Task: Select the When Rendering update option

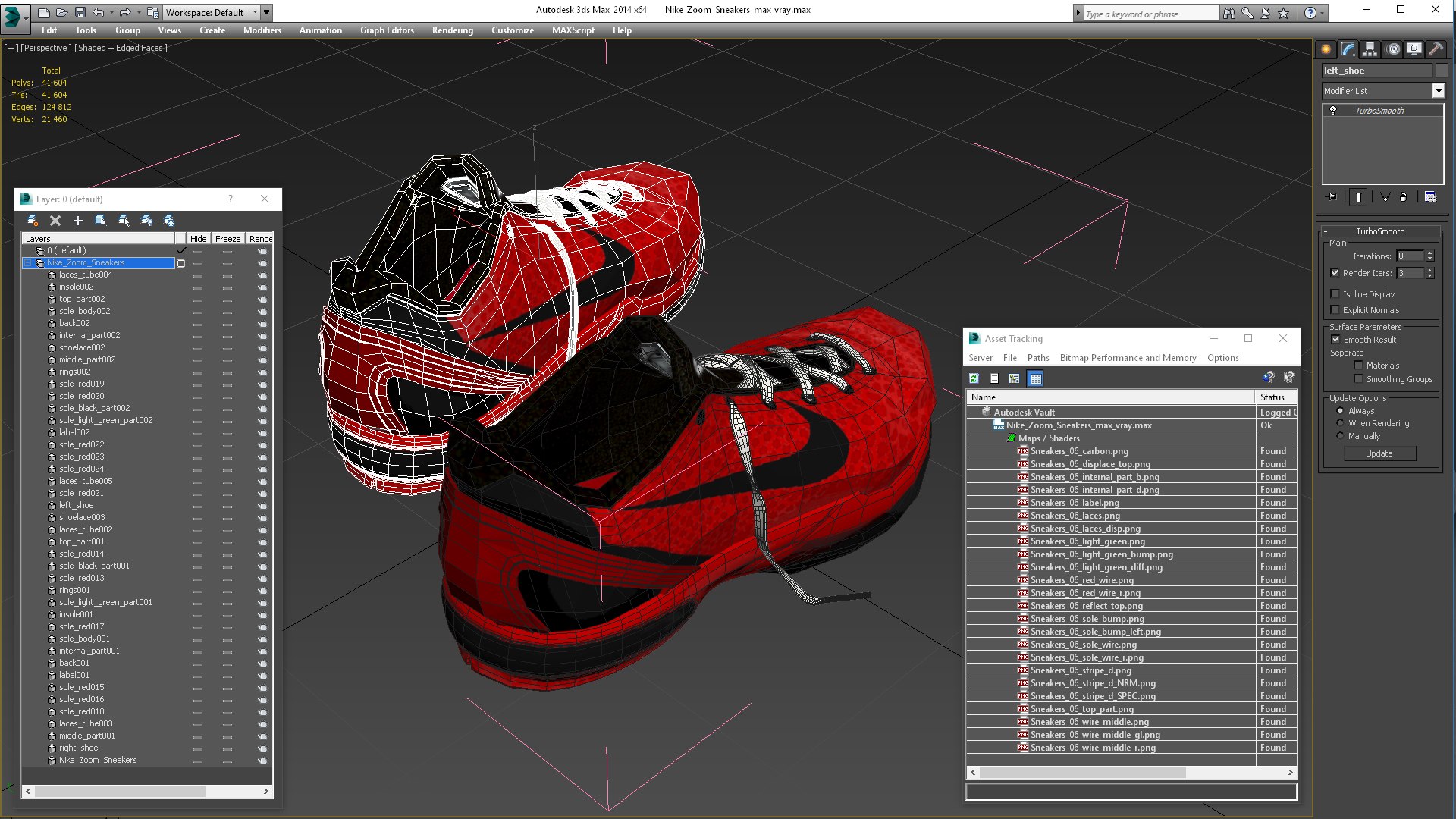Action: tap(1340, 423)
